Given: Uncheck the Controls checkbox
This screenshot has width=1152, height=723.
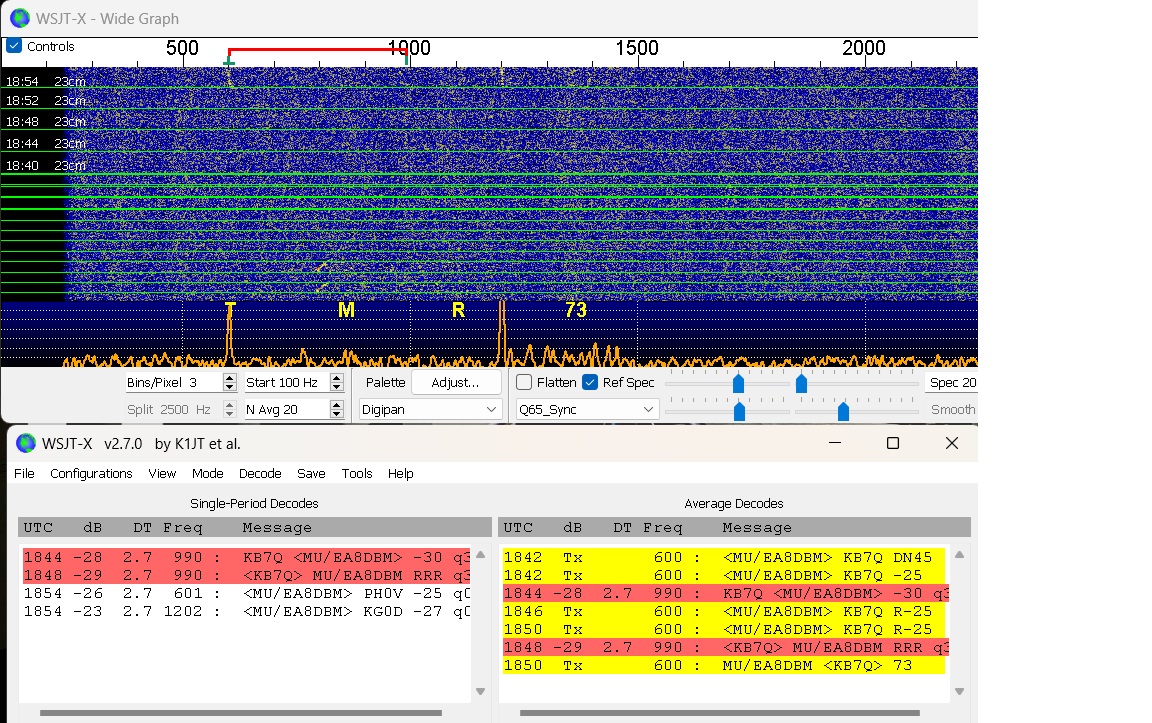Looking at the screenshot, I should [x=14, y=46].
